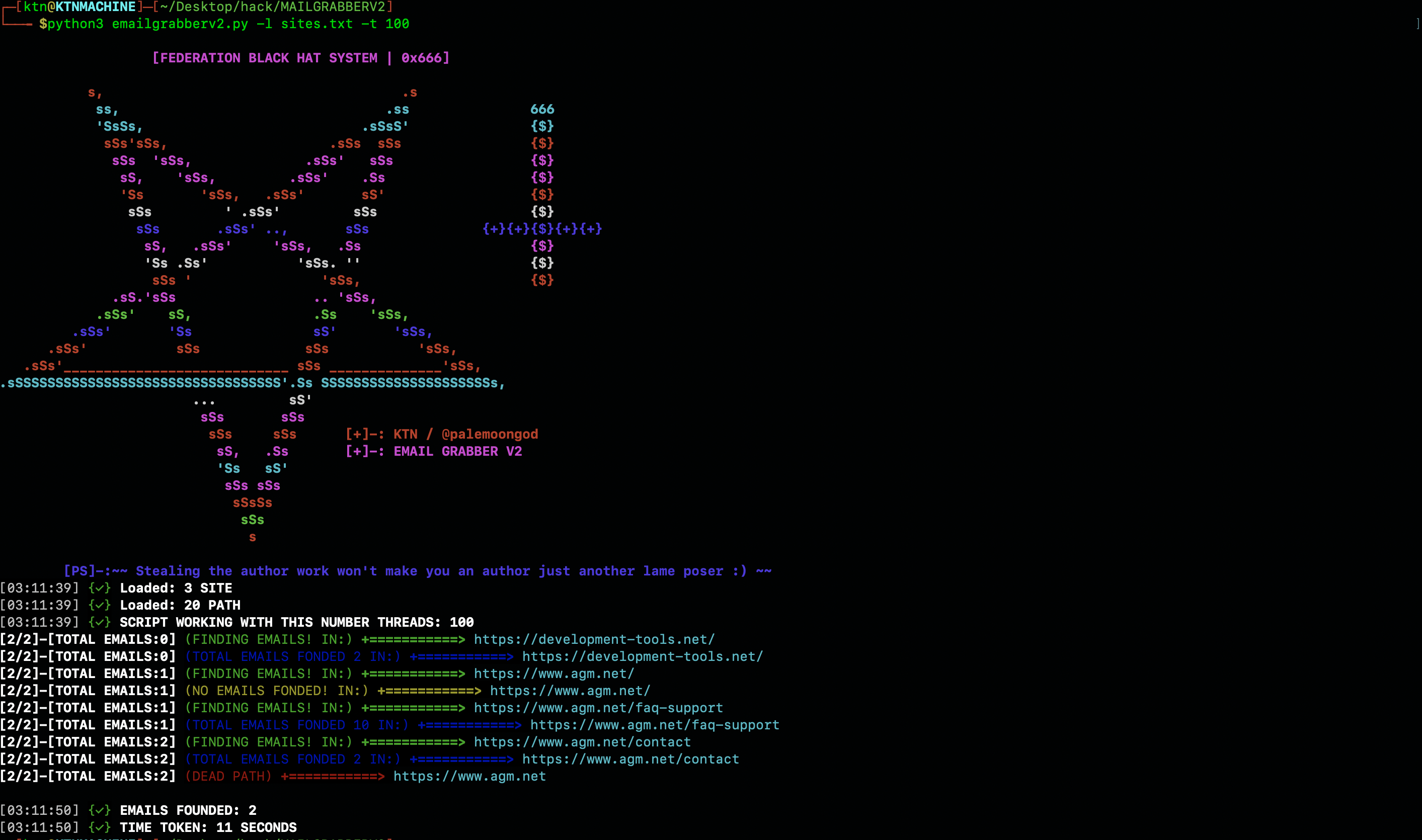
Task: Click the EMAIL GRABBER V2 title text
Action: pyautogui.click(x=457, y=451)
